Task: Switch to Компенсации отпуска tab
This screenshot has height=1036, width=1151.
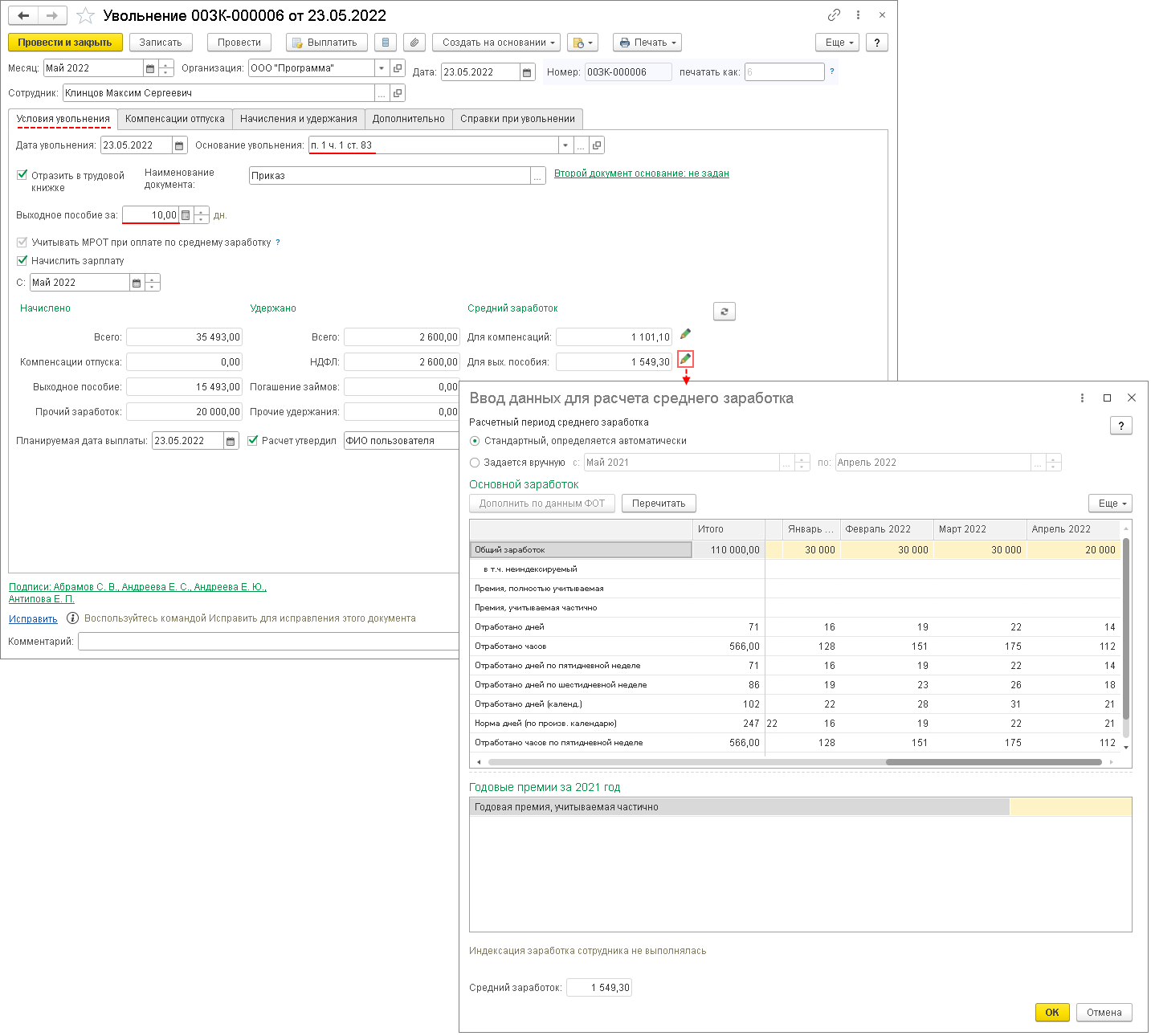Action: pyautogui.click(x=175, y=119)
